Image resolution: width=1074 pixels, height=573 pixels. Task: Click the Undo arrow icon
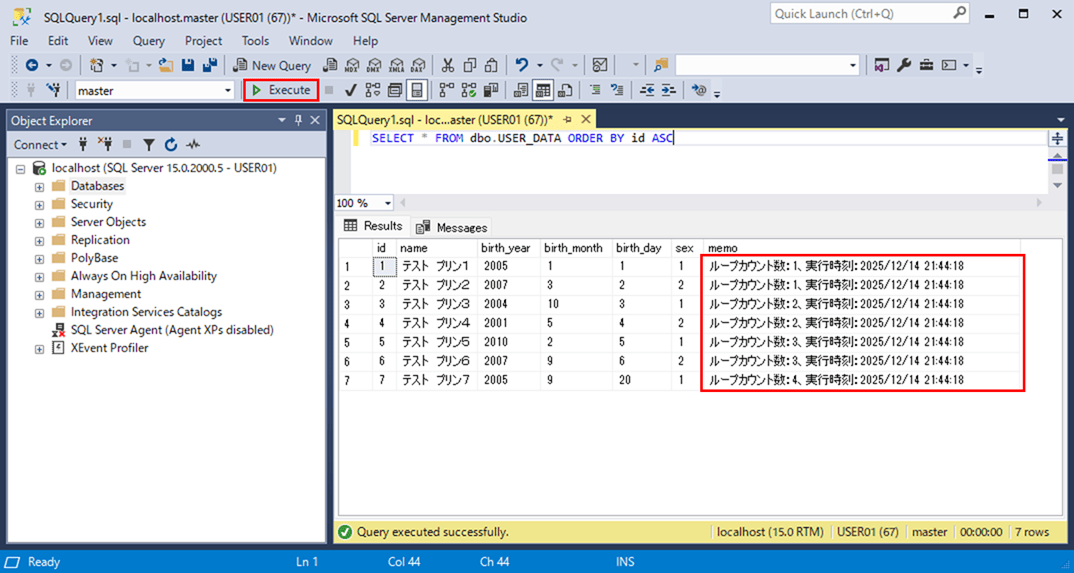(521, 65)
